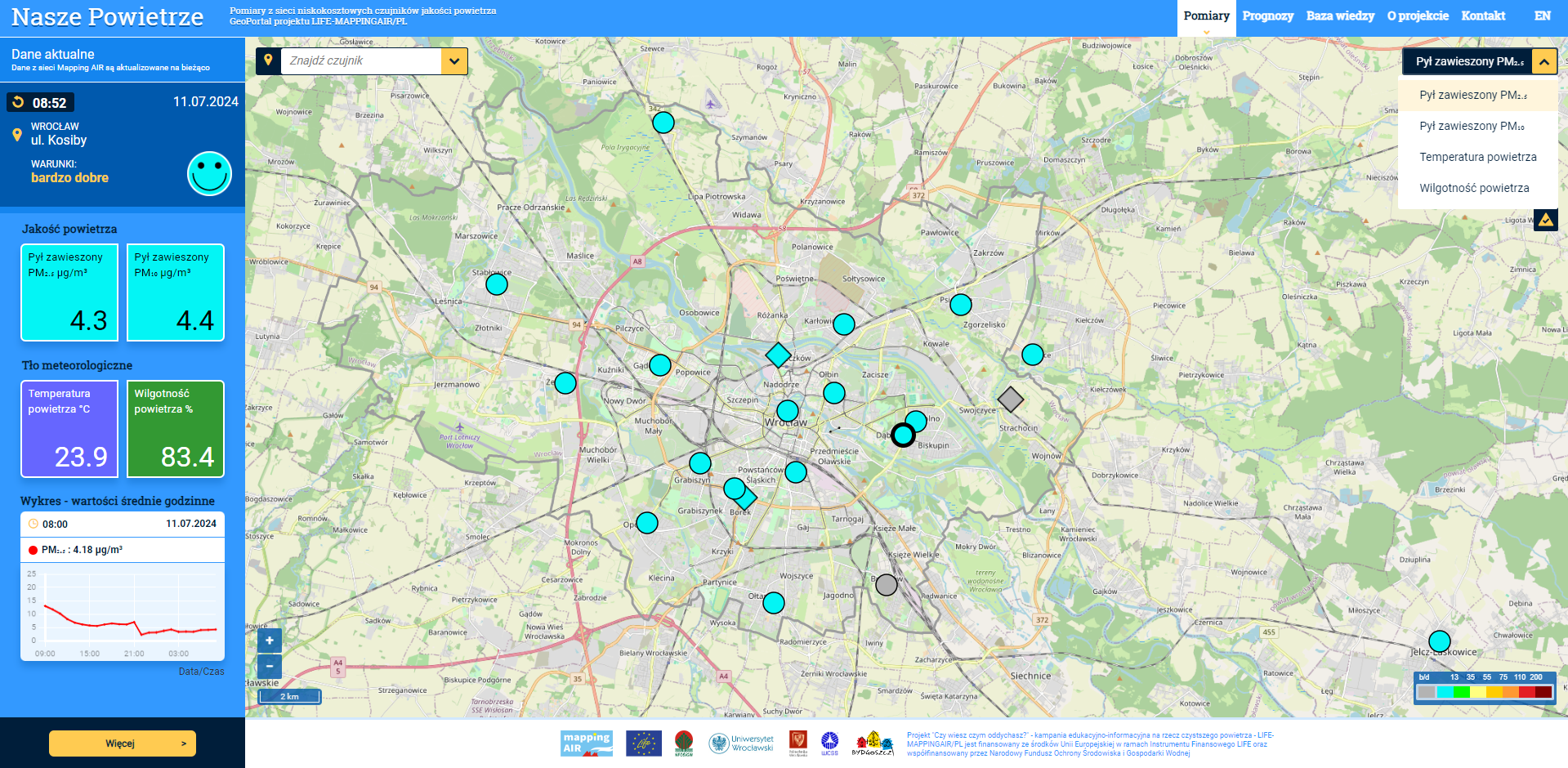Click the PM10 value card 4.4

[x=176, y=292]
